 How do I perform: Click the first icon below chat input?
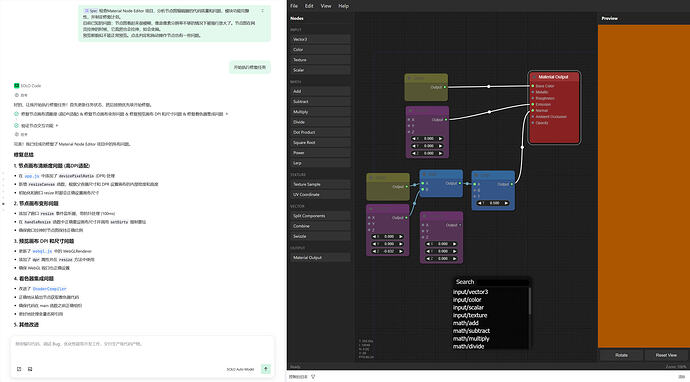(x=19, y=369)
